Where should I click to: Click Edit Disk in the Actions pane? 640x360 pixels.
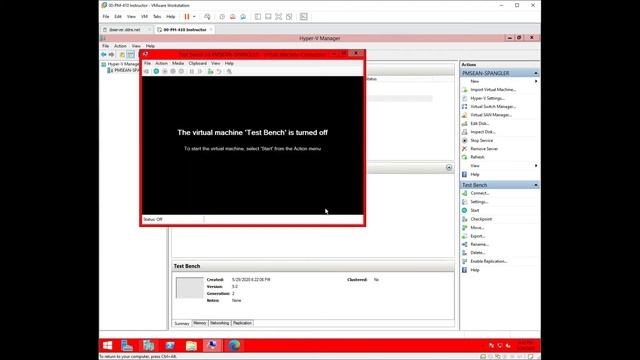pos(479,124)
